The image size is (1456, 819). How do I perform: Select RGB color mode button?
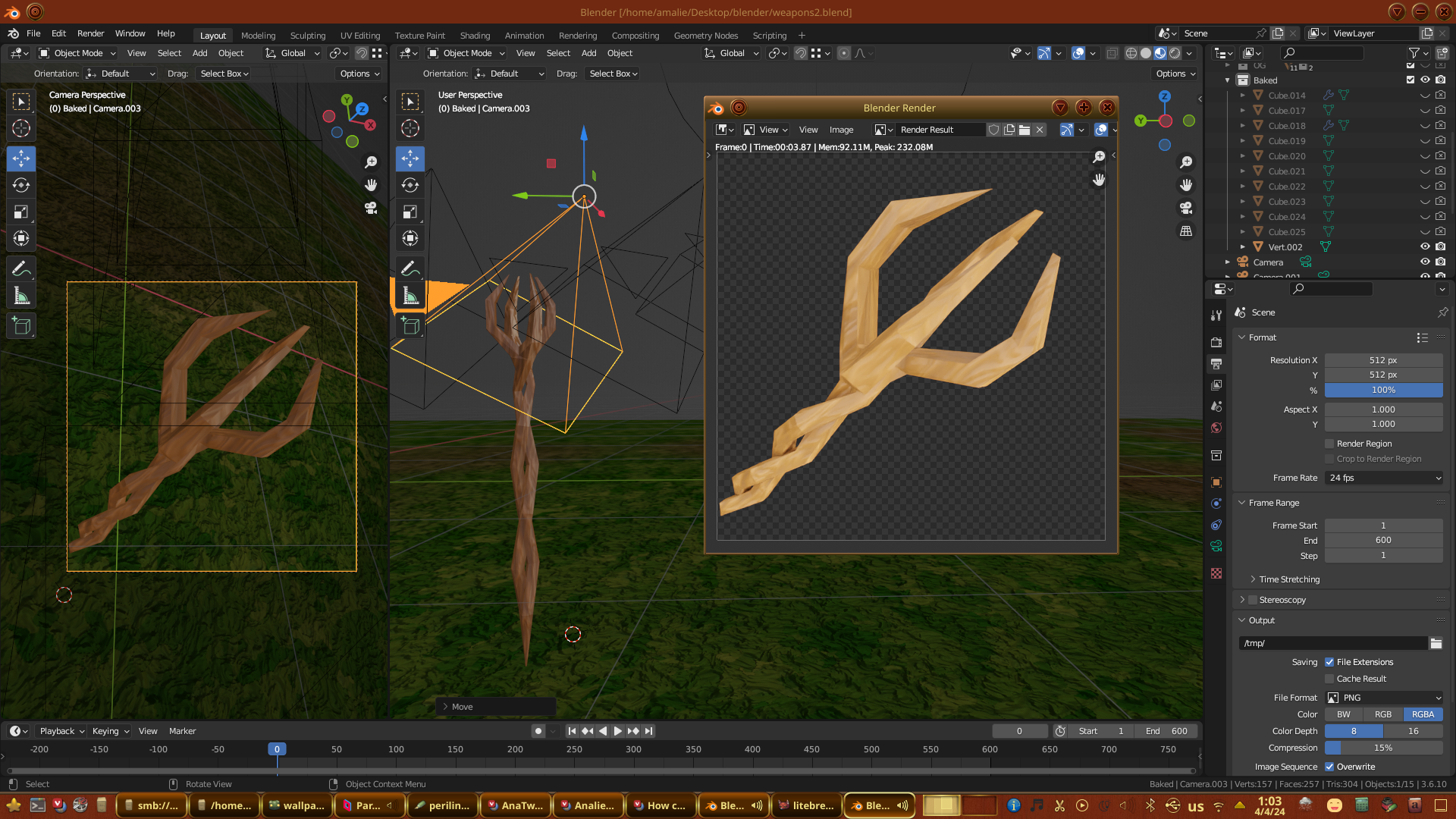click(1383, 714)
